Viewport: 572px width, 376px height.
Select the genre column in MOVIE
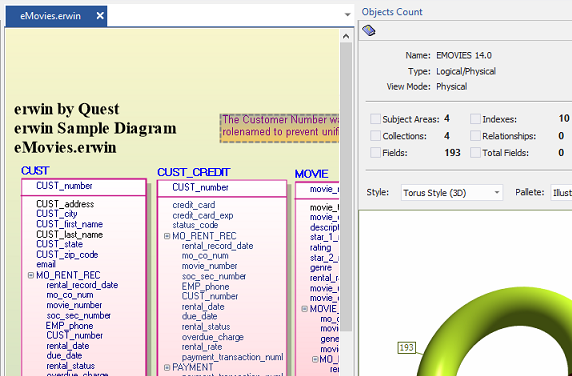click(x=321, y=268)
